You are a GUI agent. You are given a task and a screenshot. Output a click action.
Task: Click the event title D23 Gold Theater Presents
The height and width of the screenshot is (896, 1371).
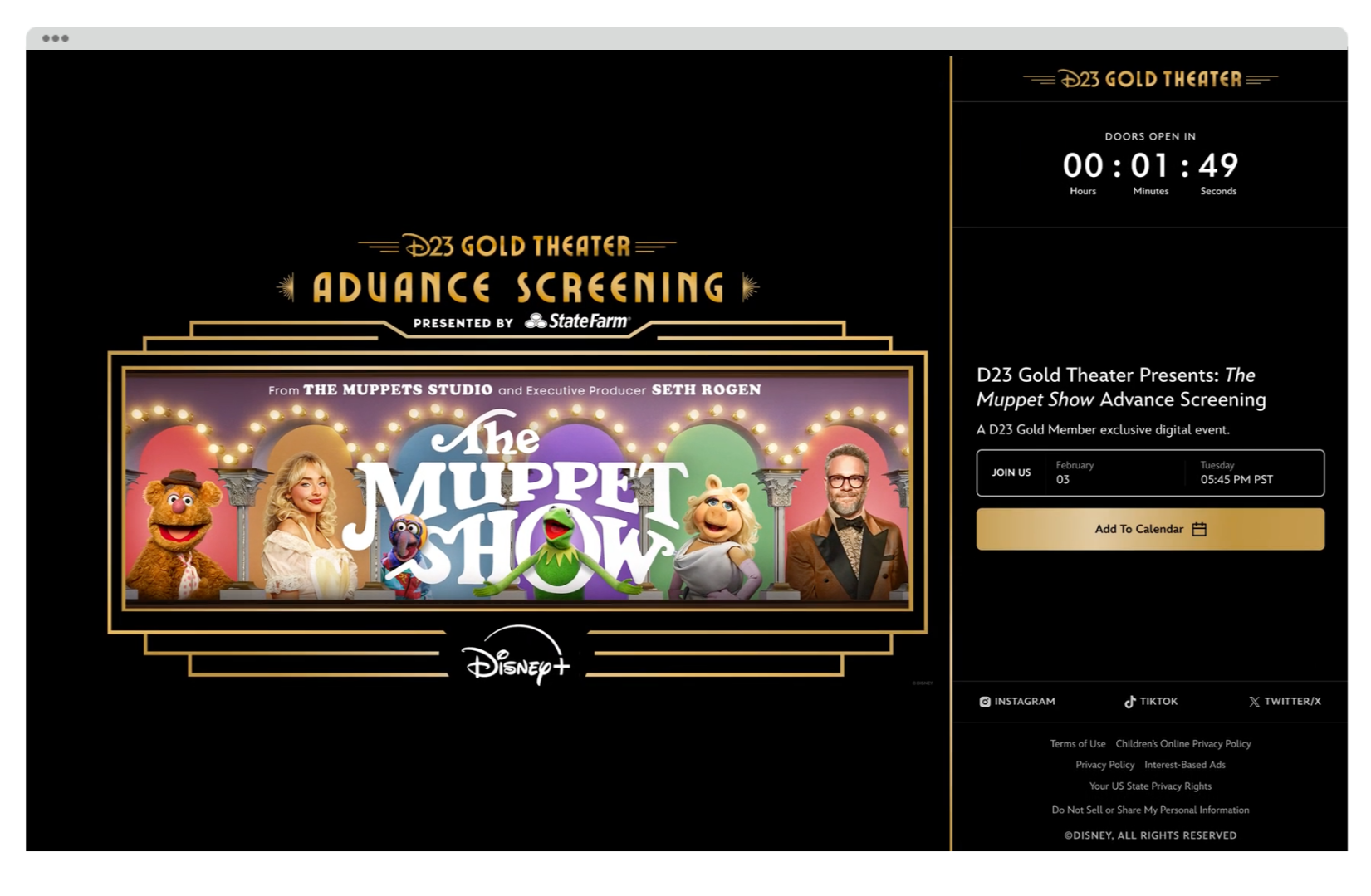(1121, 387)
